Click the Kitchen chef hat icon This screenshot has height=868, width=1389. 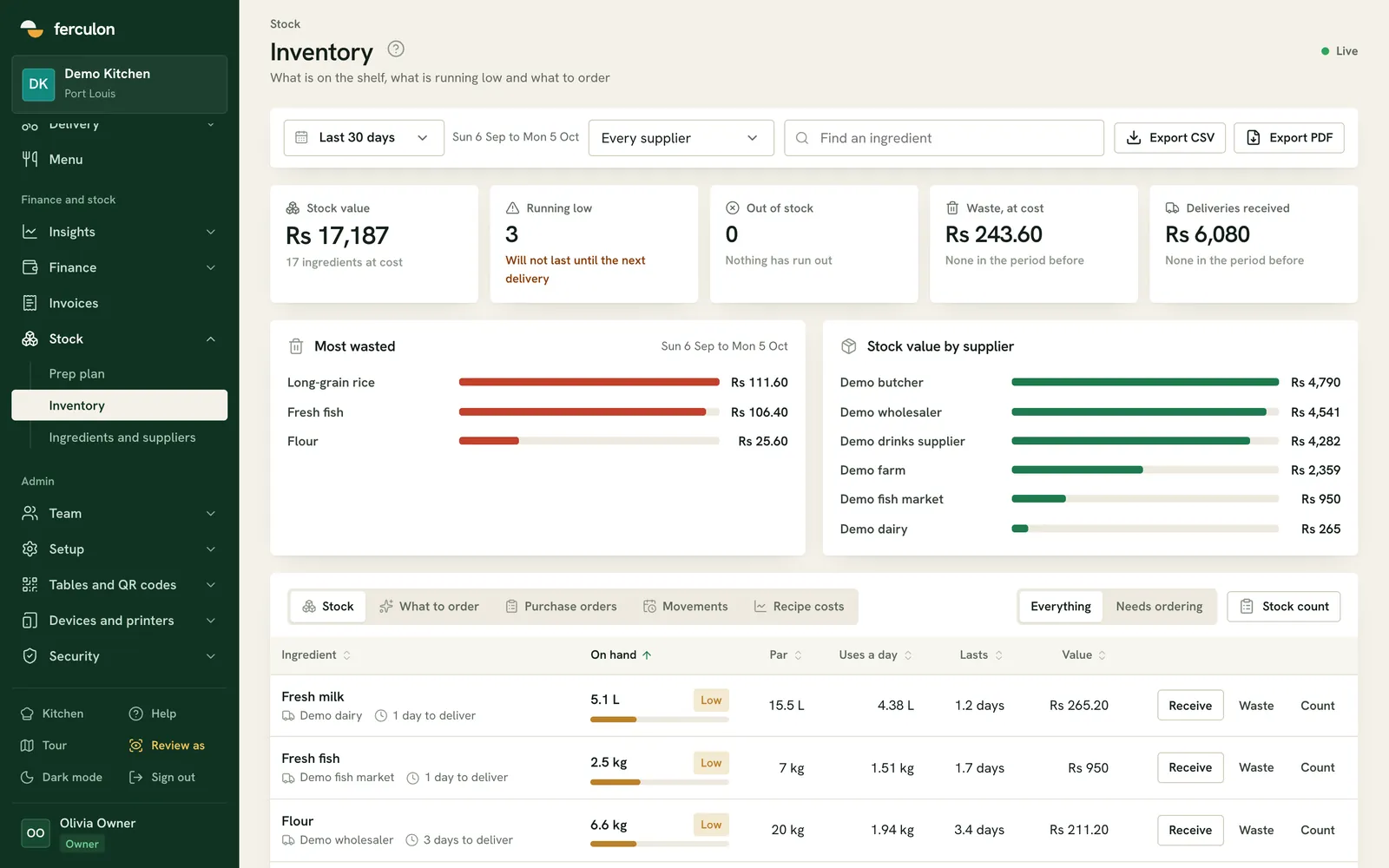pos(27,713)
